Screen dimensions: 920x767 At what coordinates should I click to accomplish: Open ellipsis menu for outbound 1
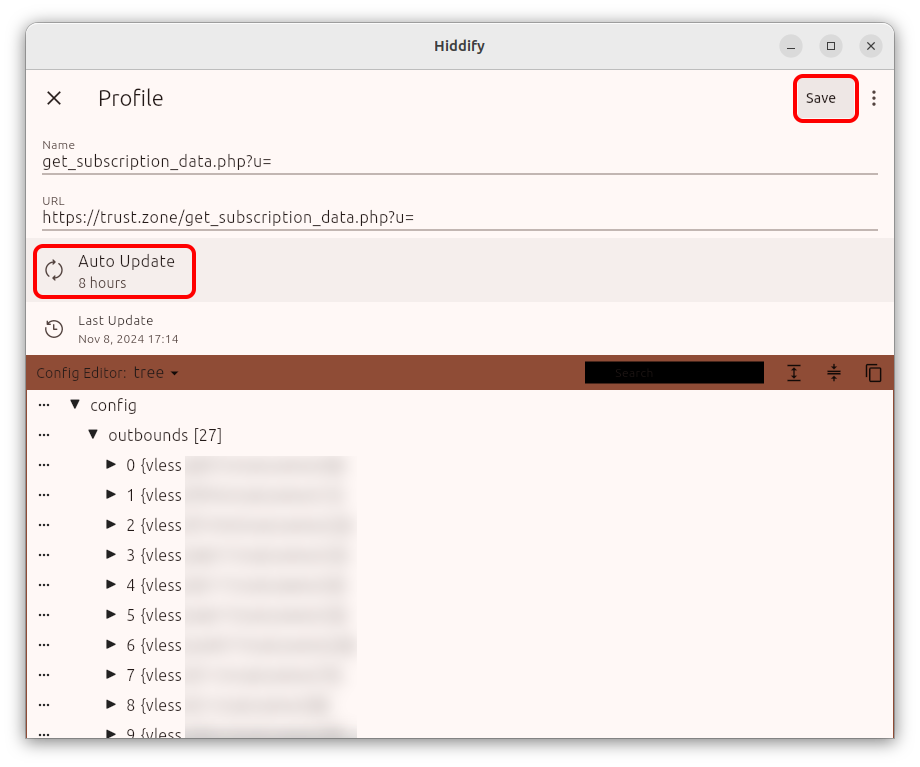(x=44, y=495)
